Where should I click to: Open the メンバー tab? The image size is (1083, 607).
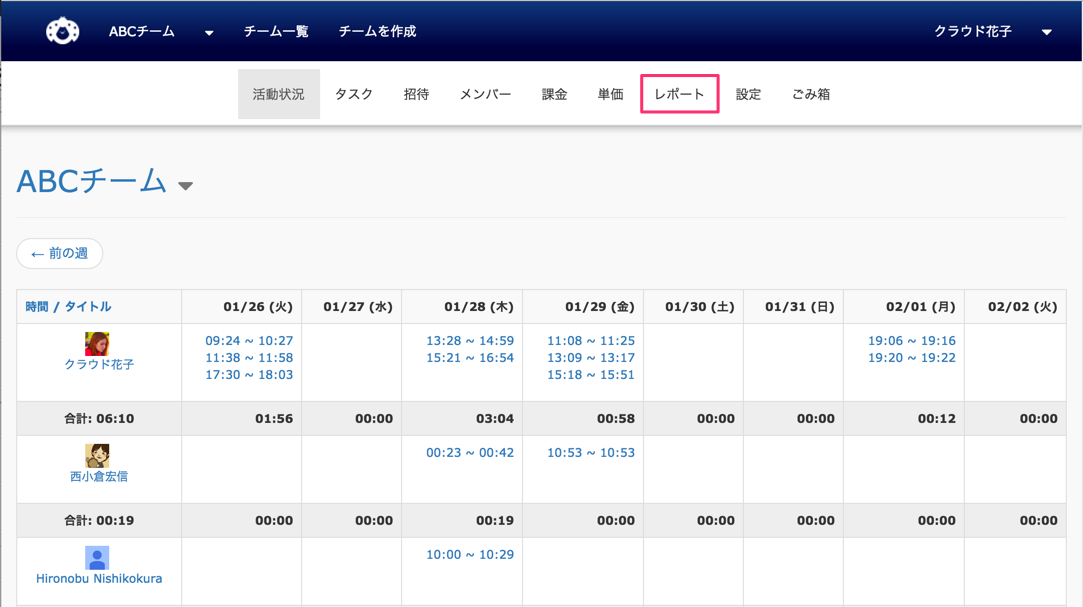tap(485, 94)
